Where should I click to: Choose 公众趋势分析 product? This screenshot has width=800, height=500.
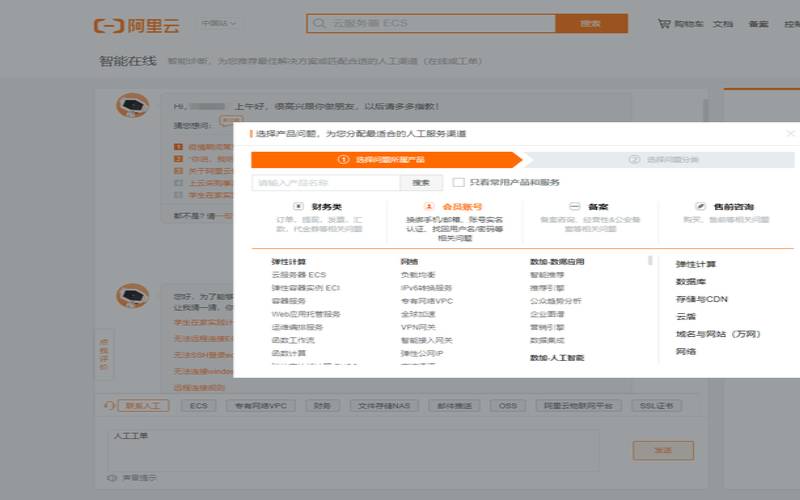[556, 301]
